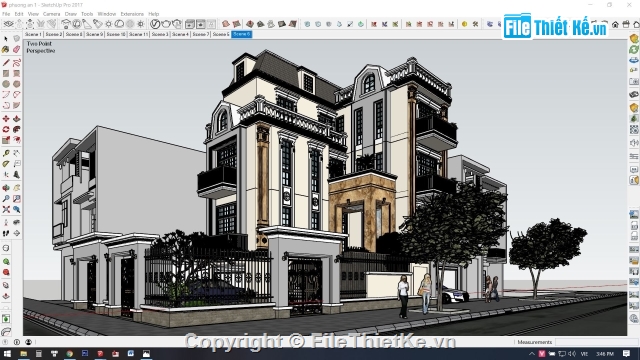Select the Push/Pull tool
640x360 pixels.
click(x=16, y=118)
